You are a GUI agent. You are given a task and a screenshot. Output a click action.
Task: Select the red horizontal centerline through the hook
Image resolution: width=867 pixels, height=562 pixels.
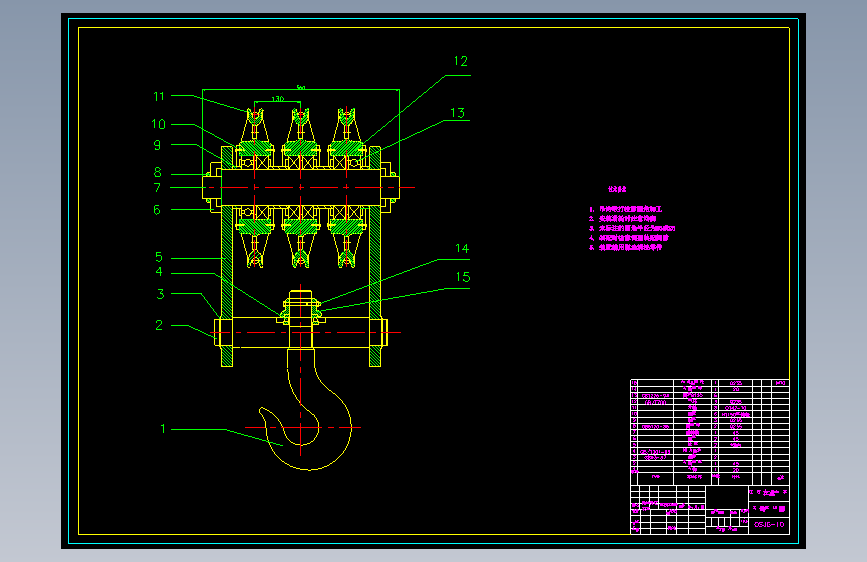302,428
